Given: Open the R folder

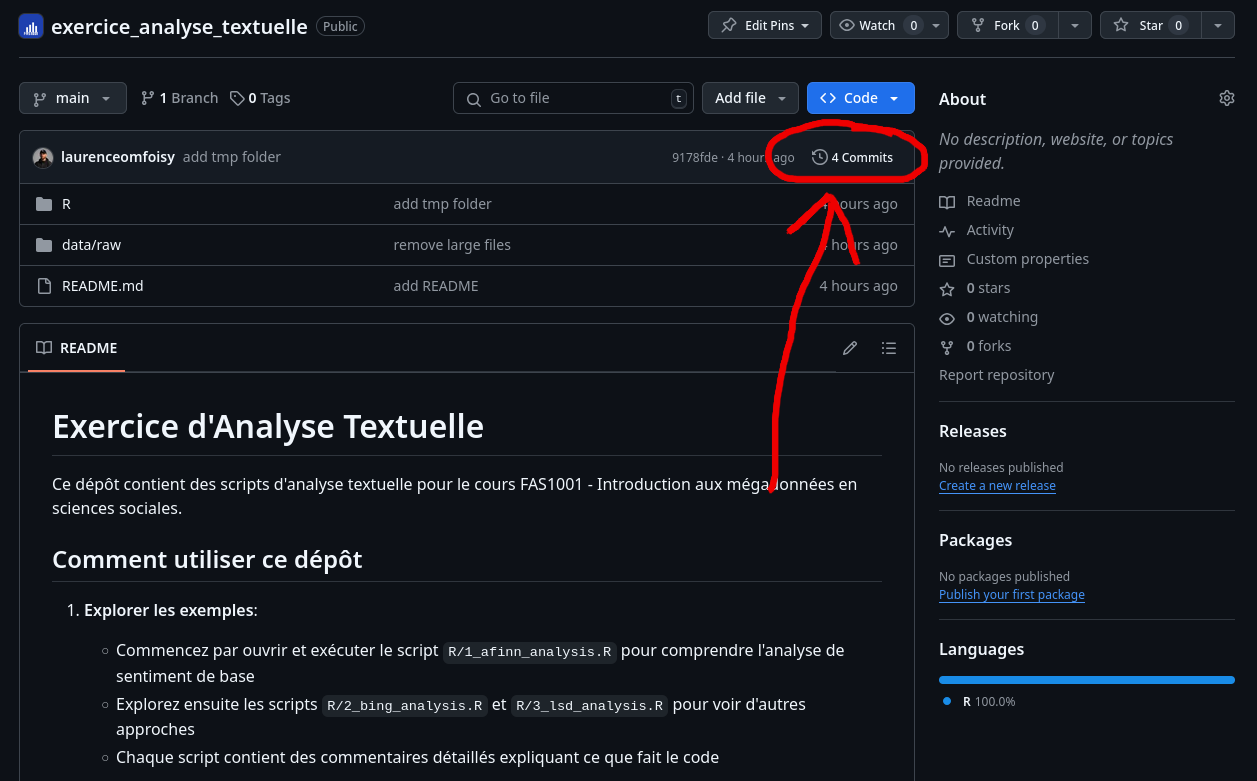Looking at the screenshot, I should pyautogui.click(x=66, y=204).
